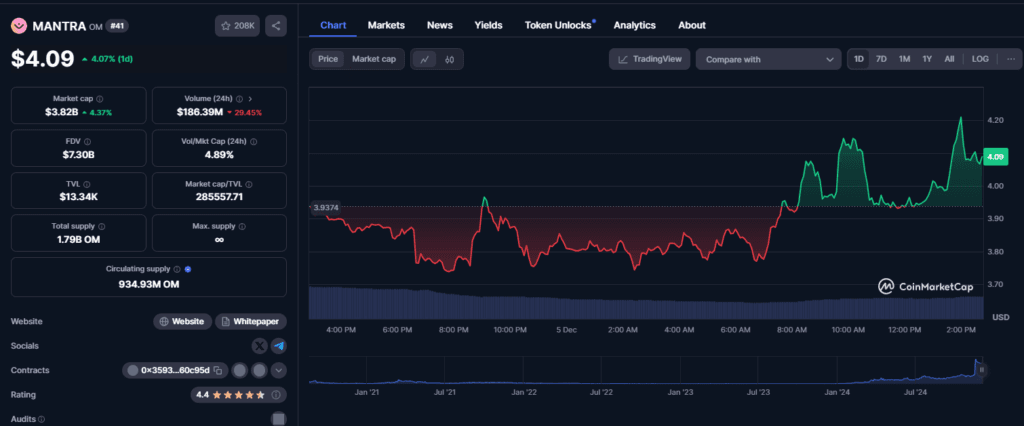The height and width of the screenshot is (426, 1024).
Task: Expand more contracts chevron
Action: [x=279, y=370]
